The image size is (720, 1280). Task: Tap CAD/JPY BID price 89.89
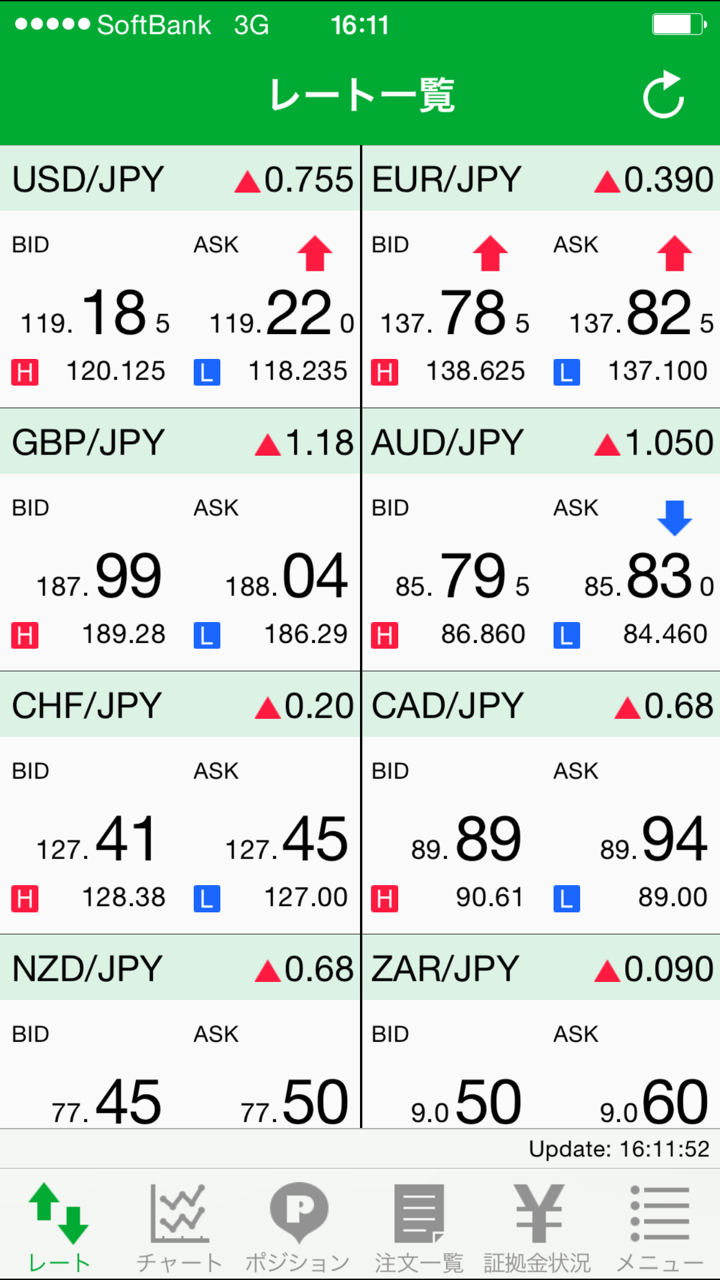(466, 841)
